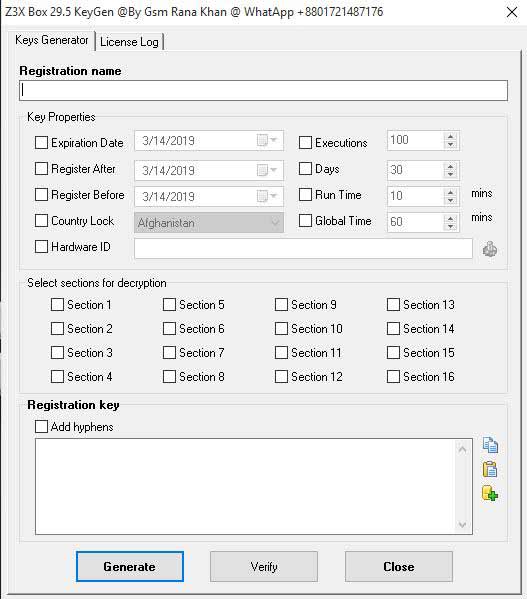Check Section 5 for decryption
Viewport: 527px width, 599px height.
pyautogui.click(x=169, y=304)
